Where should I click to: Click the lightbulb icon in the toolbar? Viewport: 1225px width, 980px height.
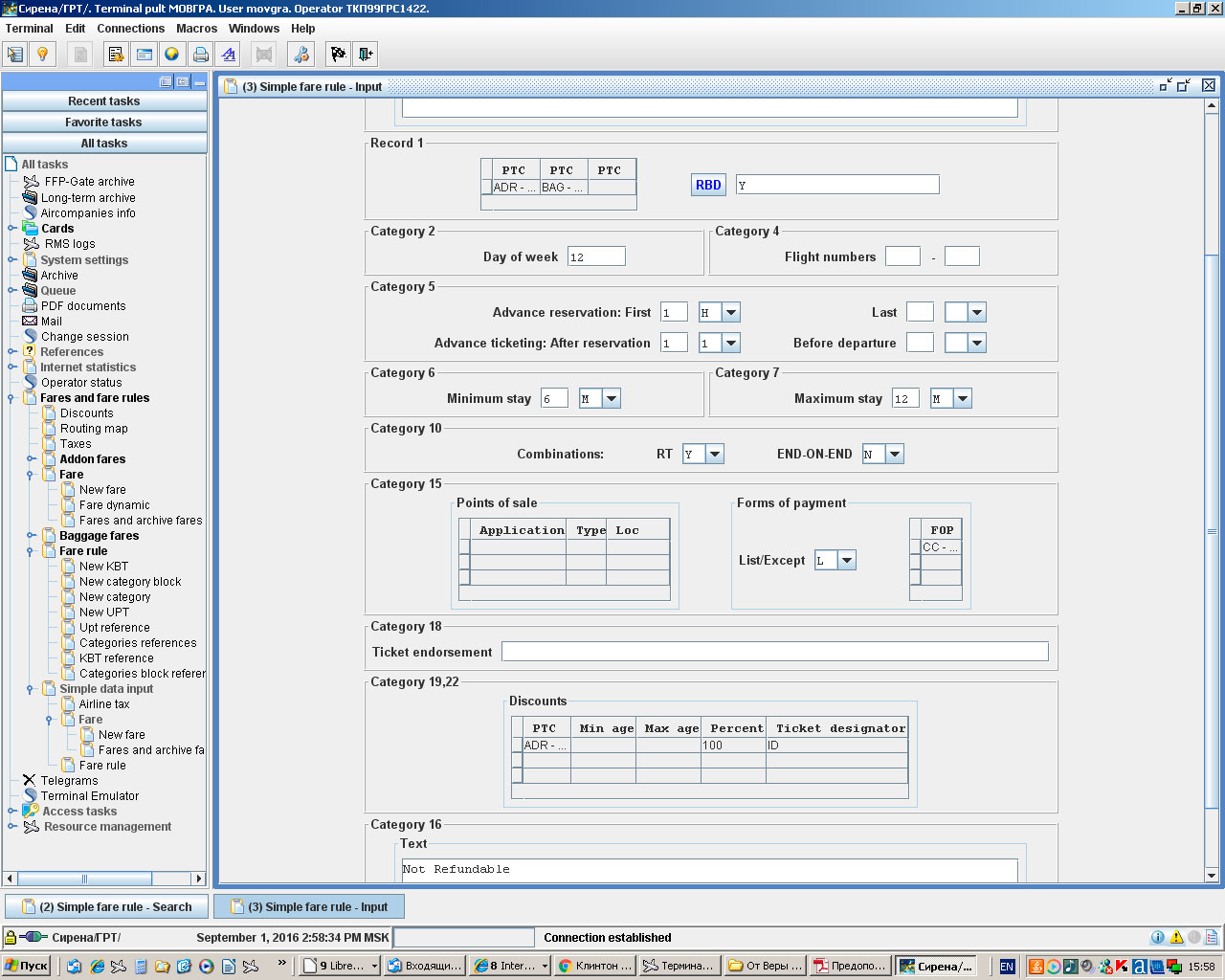42,55
